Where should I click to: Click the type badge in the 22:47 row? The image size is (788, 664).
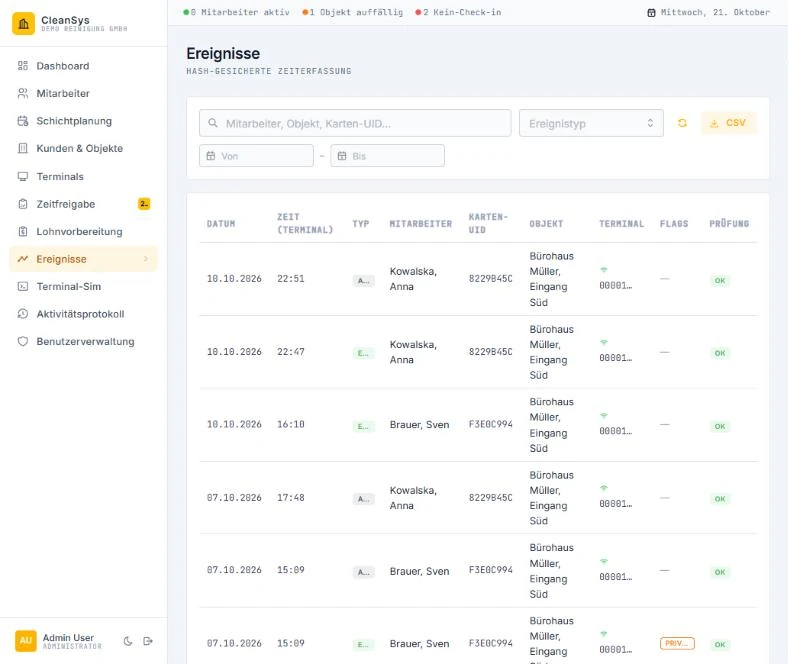363,353
